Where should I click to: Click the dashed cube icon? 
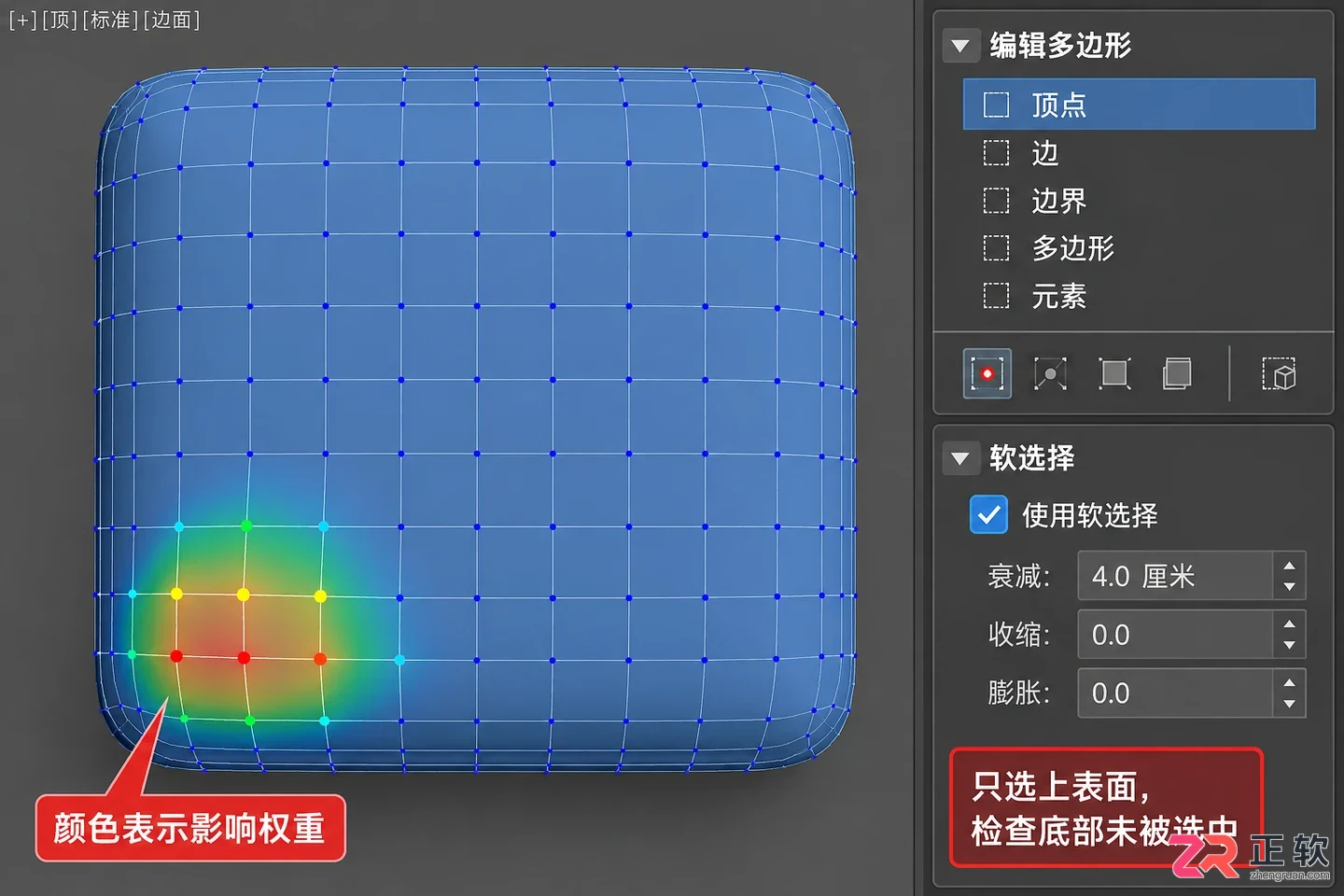coord(1279,374)
